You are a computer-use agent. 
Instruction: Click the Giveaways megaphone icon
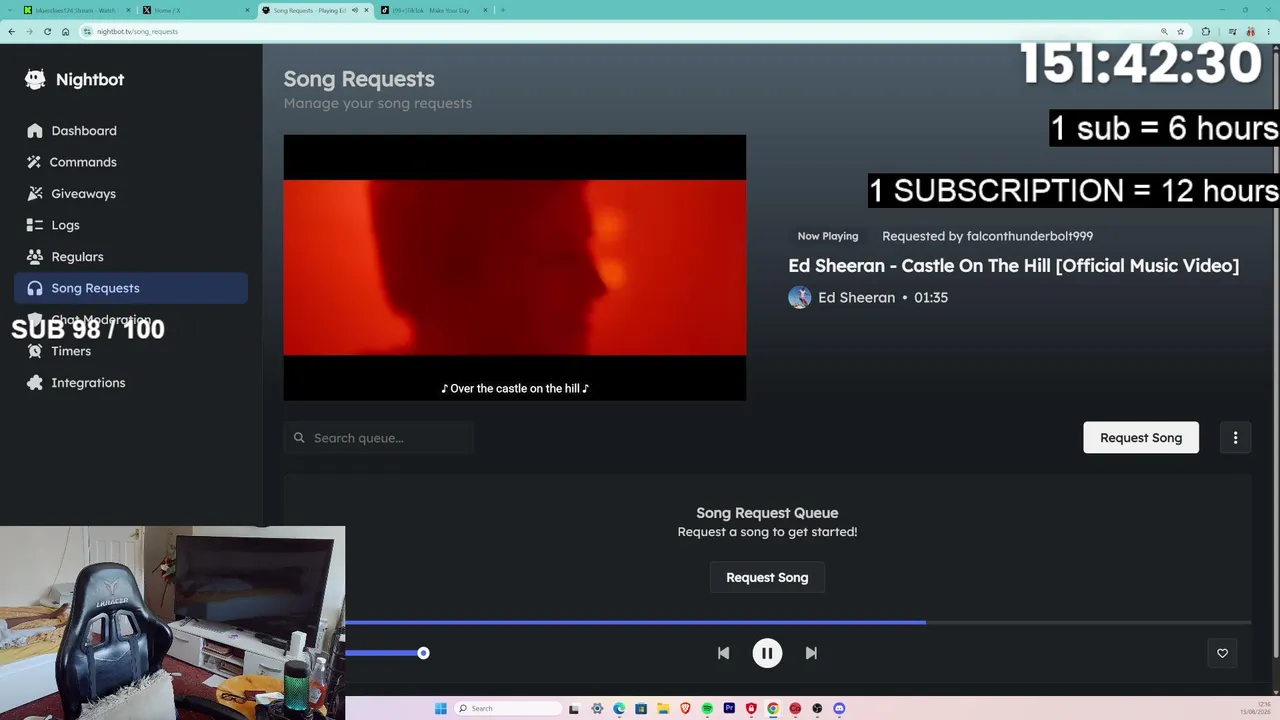coord(35,194)
